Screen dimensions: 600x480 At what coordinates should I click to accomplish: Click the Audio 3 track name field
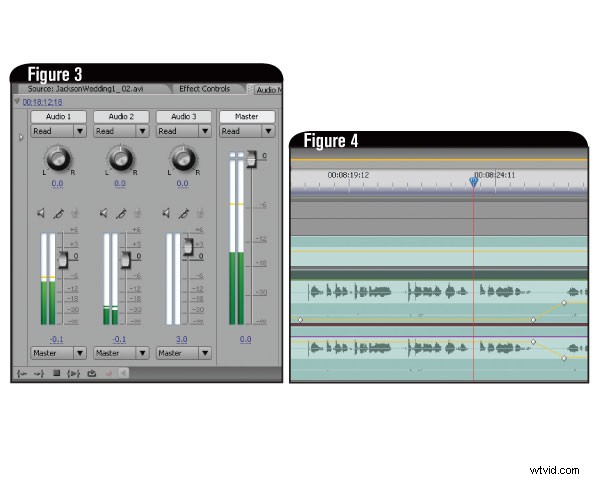point(184,116)
